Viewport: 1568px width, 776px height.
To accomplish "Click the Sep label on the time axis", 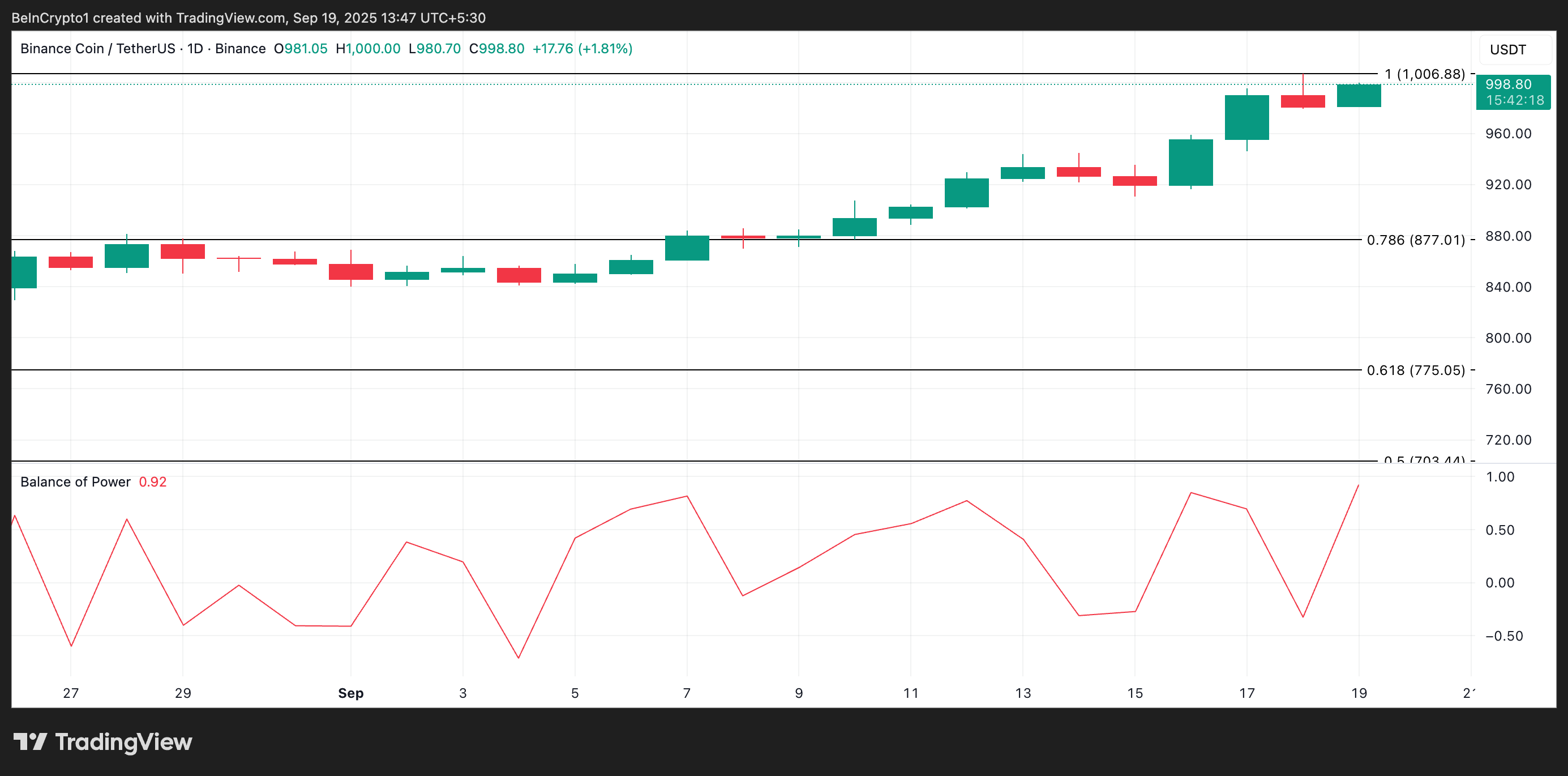I will point(350,693).
